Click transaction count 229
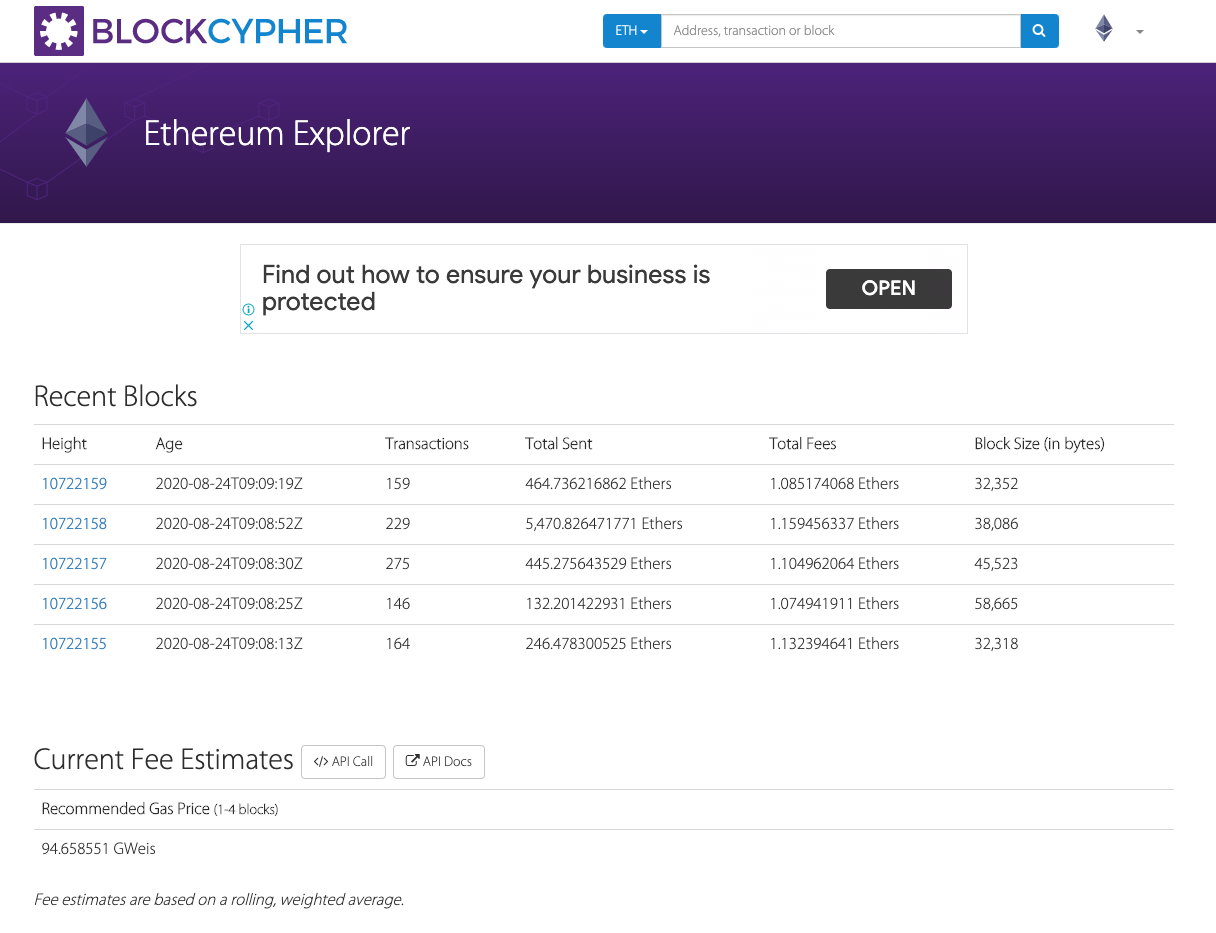The height and width of the screenshot is (933, 1216). 398,524
